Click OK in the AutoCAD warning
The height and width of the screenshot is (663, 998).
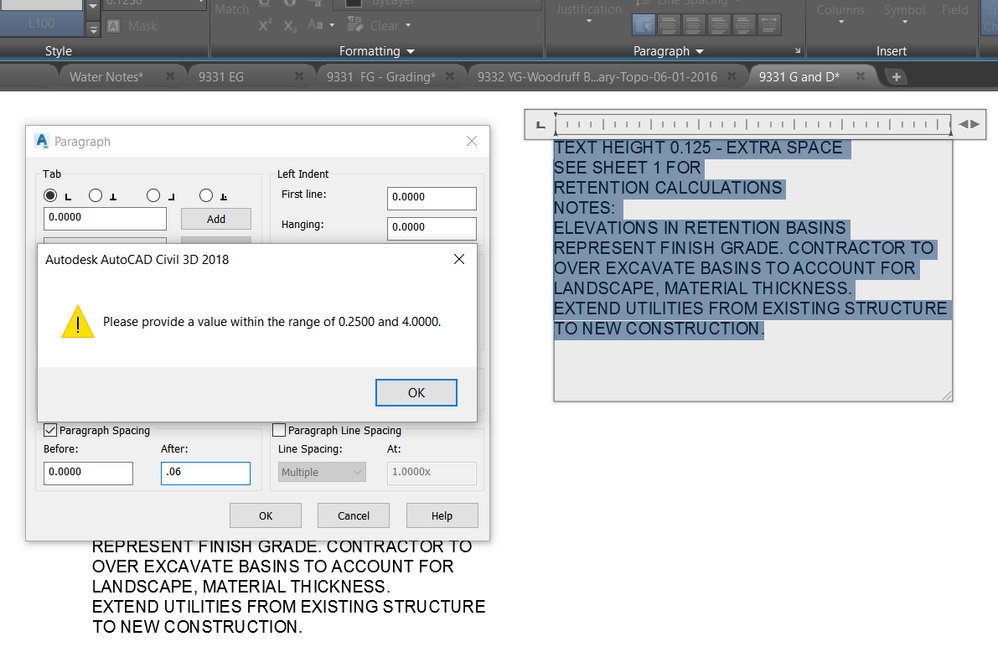click(x=416, y=393)
